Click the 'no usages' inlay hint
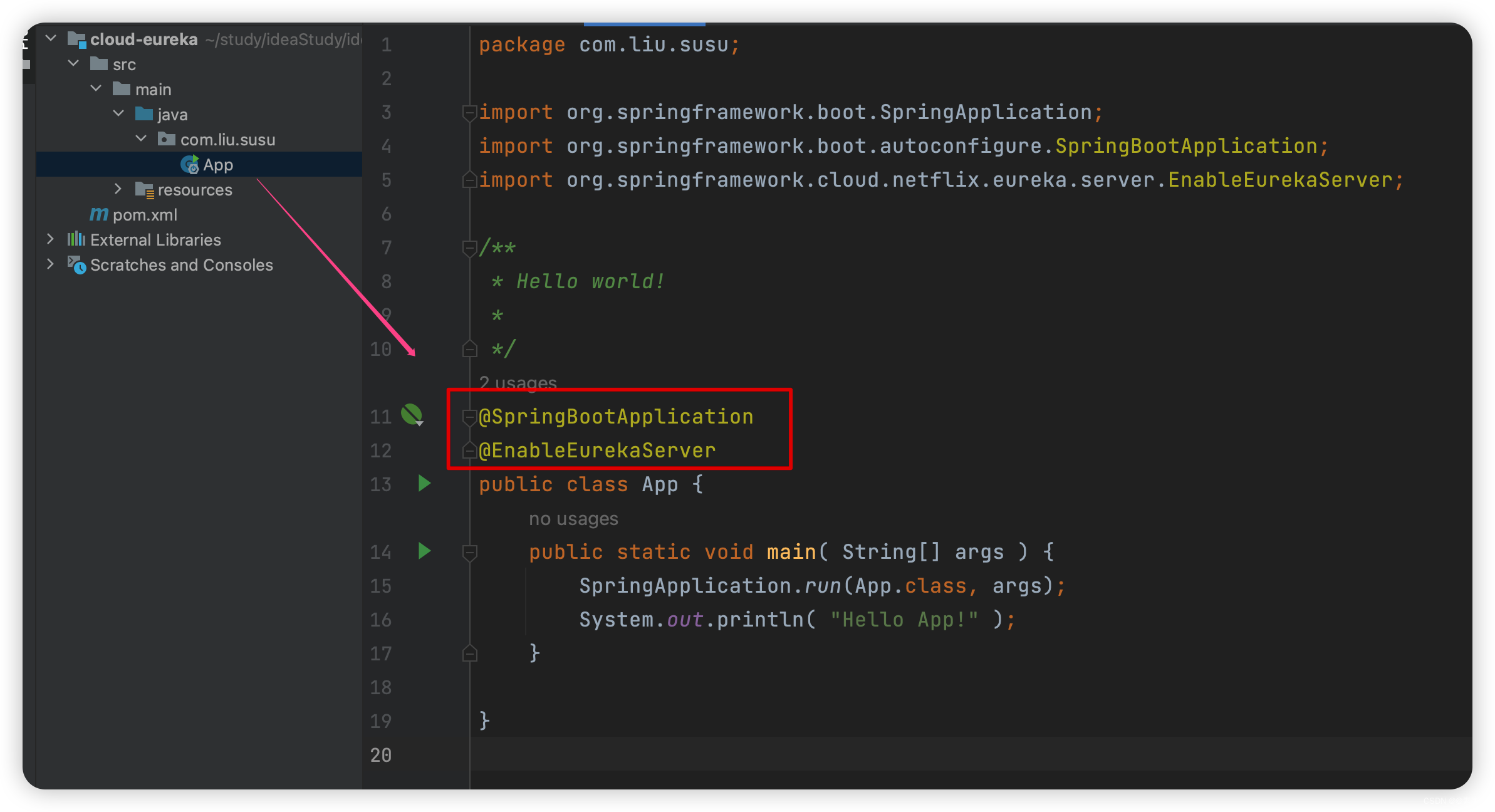The height and width of the screenshot is (812, 1495). tap(573, 519)
